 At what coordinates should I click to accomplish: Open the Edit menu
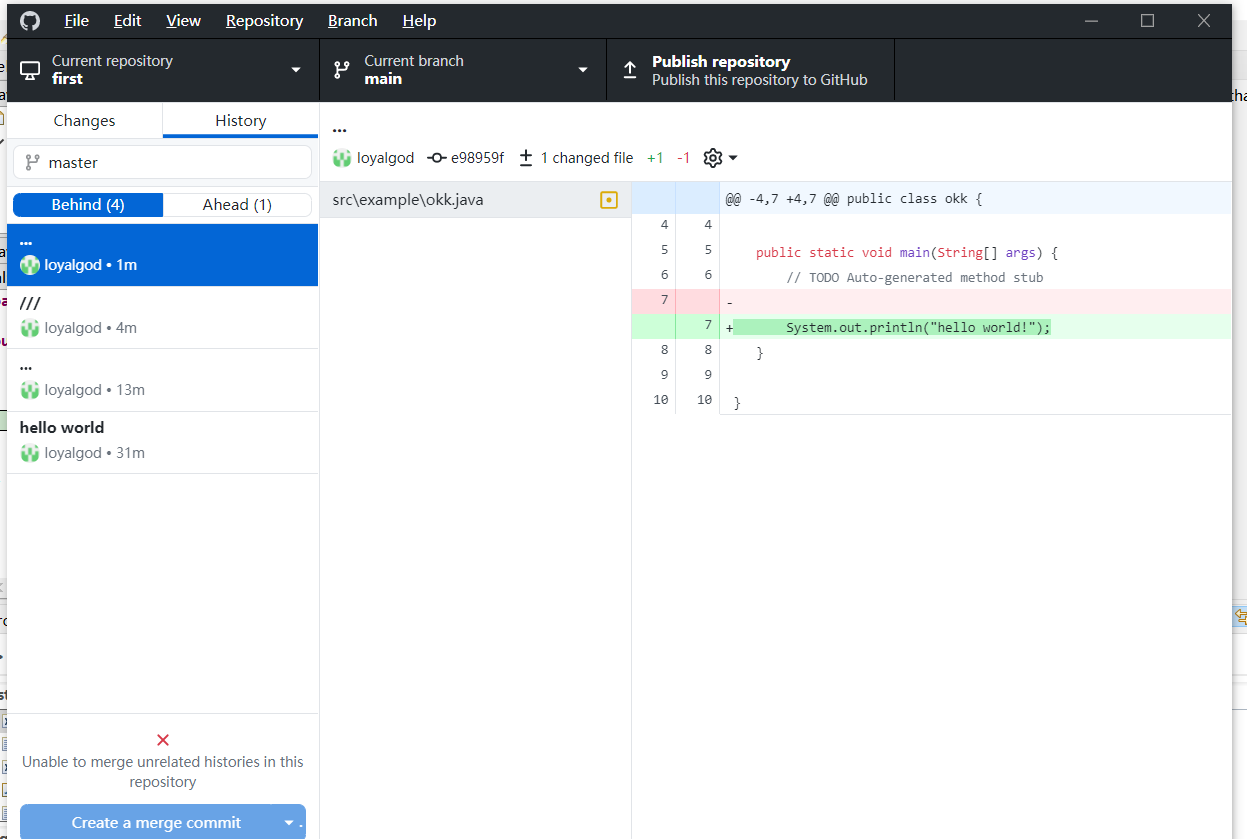tap(127, 20)
